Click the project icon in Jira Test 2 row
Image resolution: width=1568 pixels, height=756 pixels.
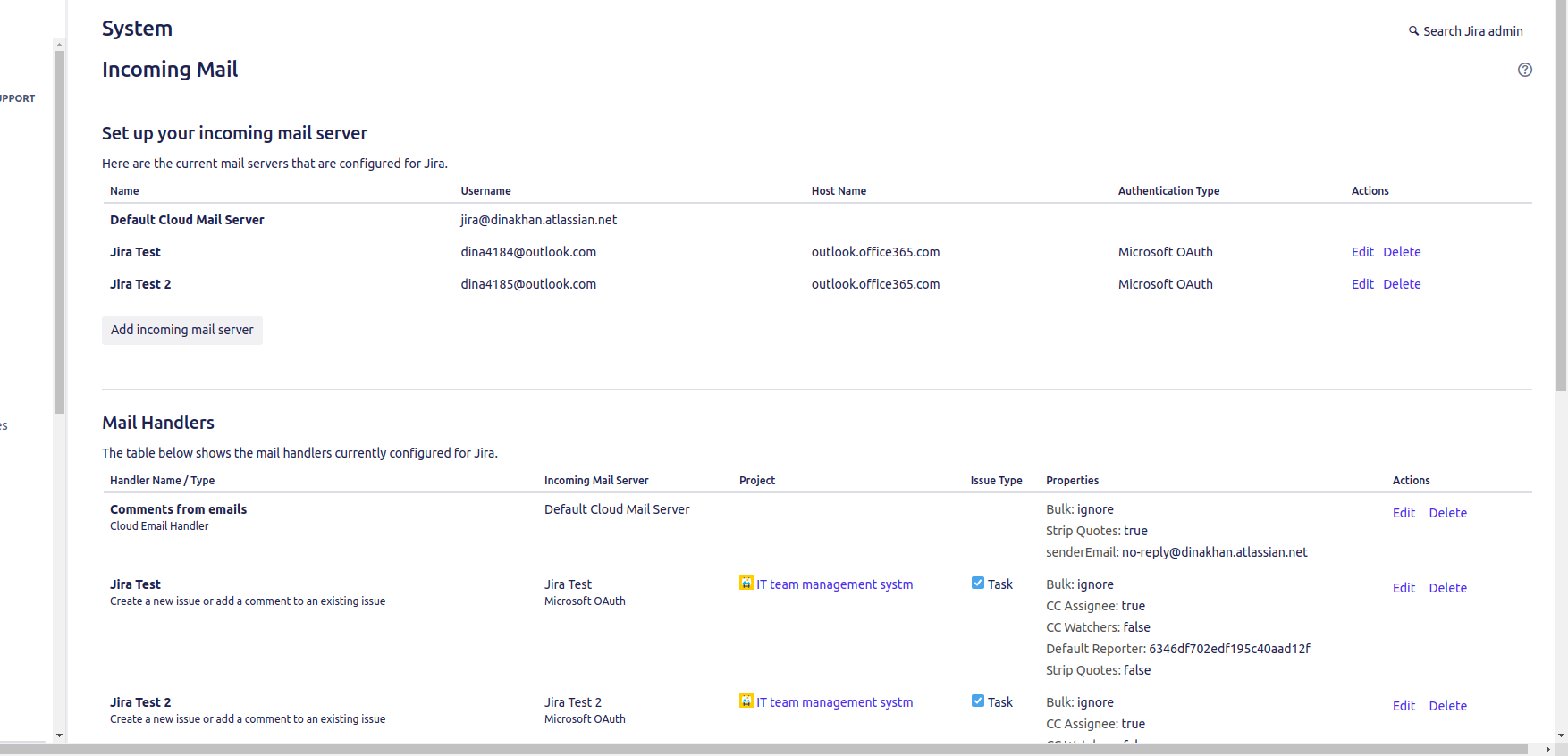click(x=746, y=701)
